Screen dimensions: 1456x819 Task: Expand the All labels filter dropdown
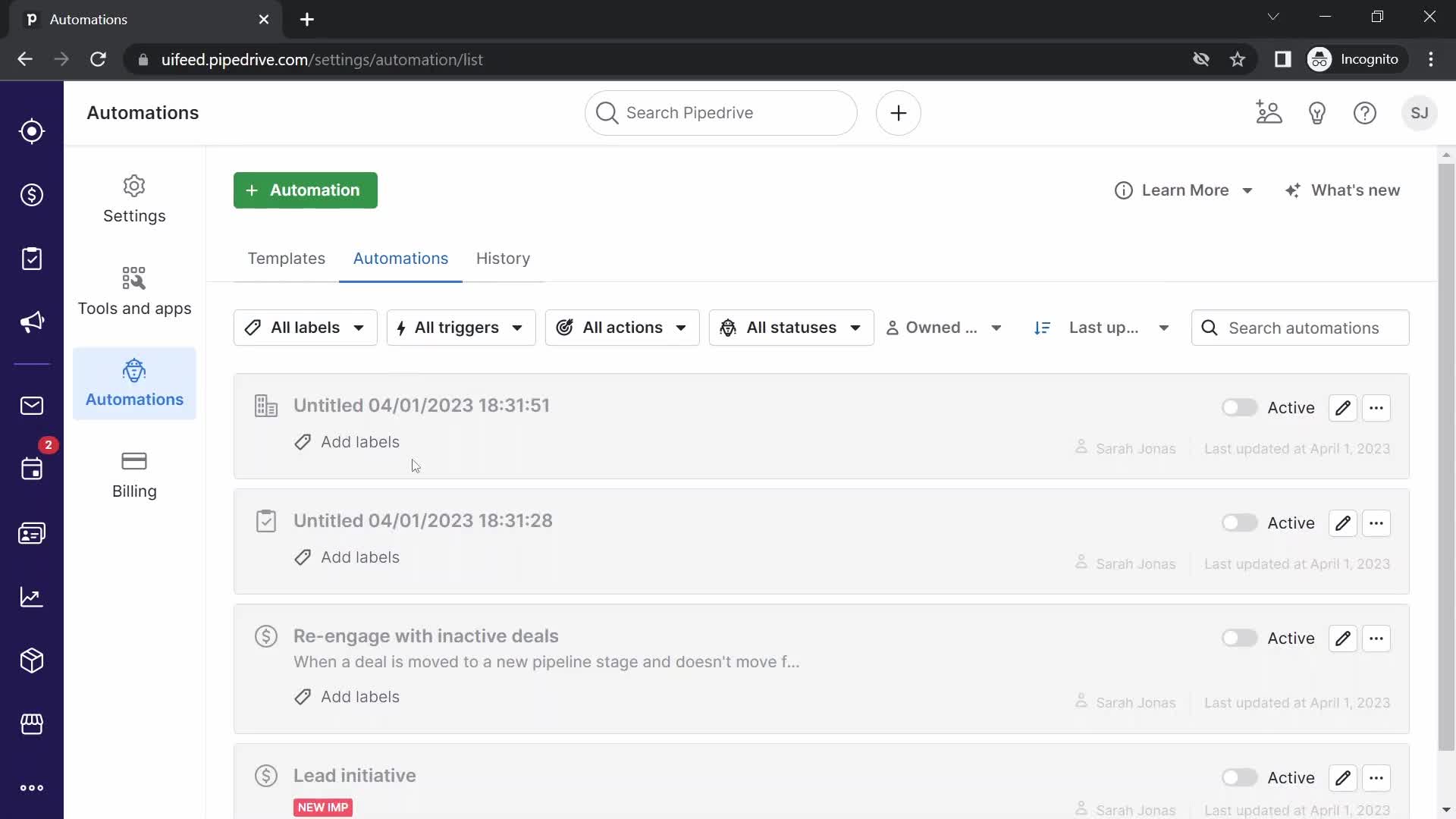(305, 328)
